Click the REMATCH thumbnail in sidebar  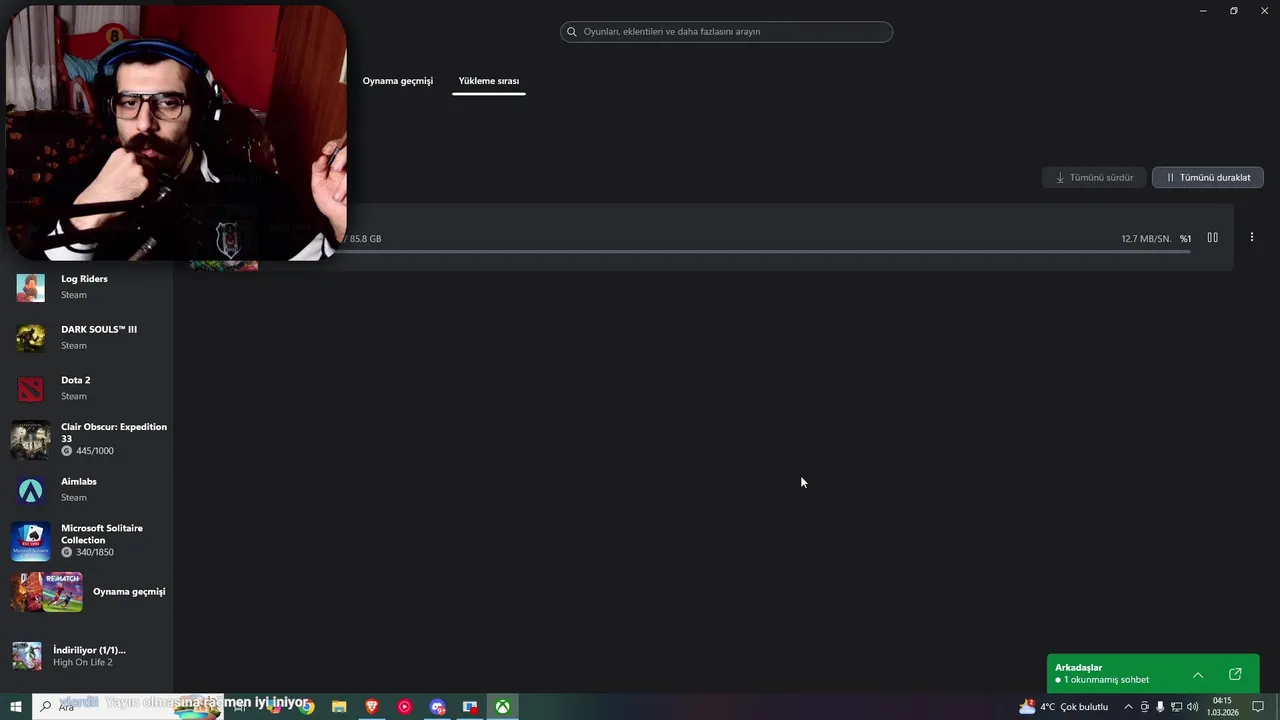tap(62, 592)
